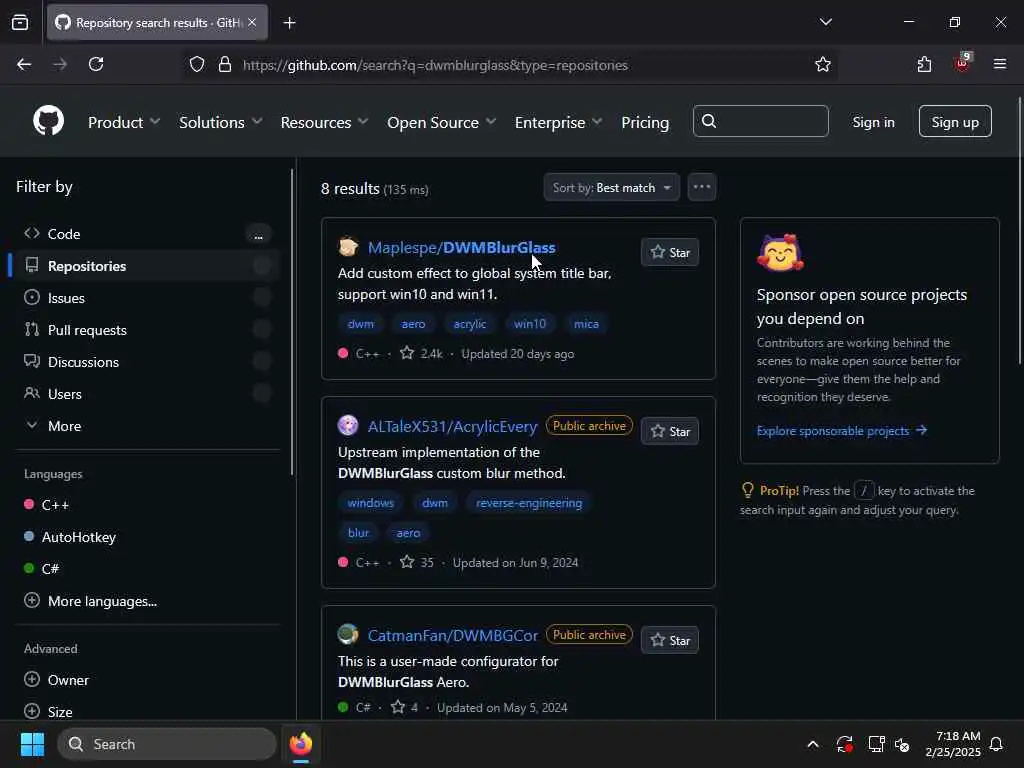Open the Firefox tab overview icon
This screenshot has height=768, width=1024.
click(20, 23)
